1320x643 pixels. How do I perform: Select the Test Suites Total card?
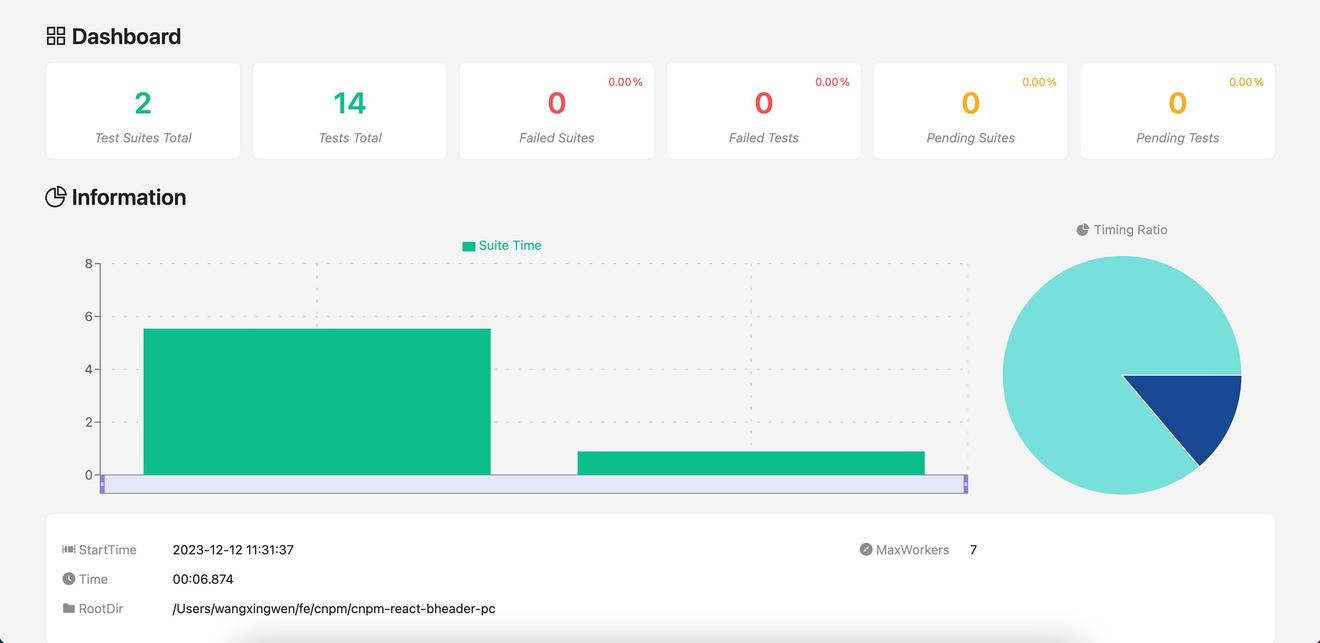coord(143,111)
